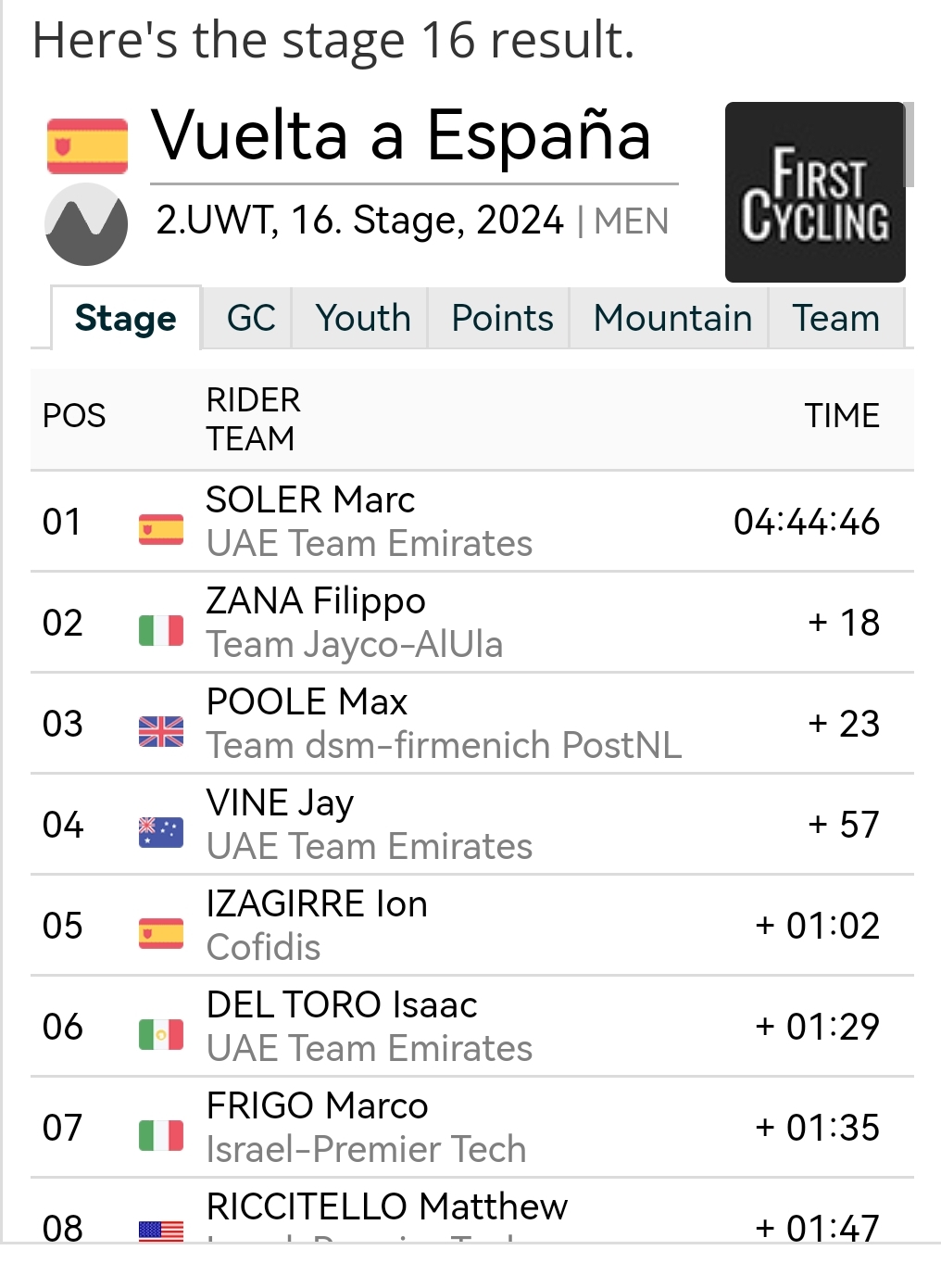Image resolution: width=941 pixels, height=1288 pixels.
Task: Click the Spanish flag next to SOLER Marc
Action: (161, 529)
